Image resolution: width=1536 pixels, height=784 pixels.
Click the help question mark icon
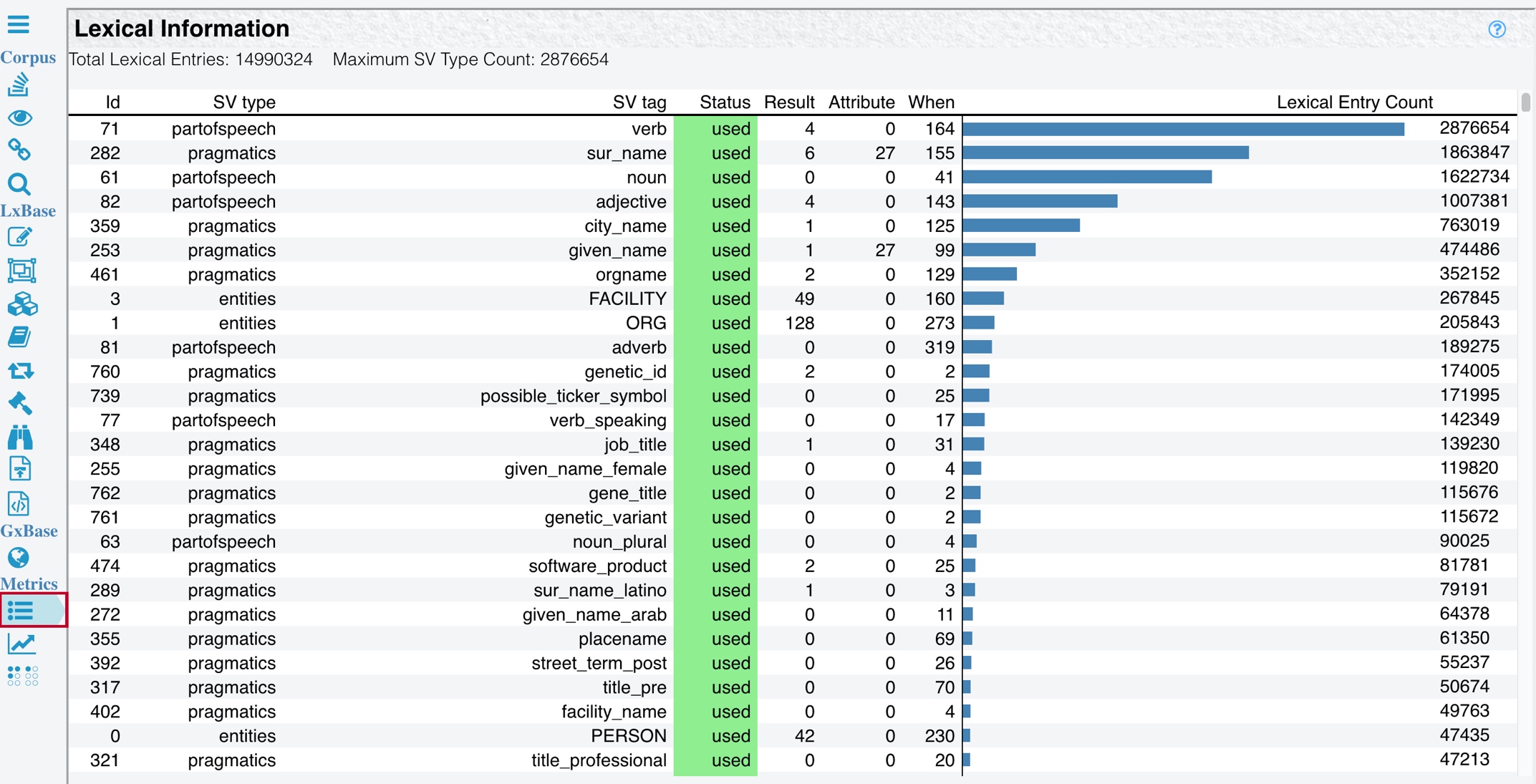point(1497,29)
